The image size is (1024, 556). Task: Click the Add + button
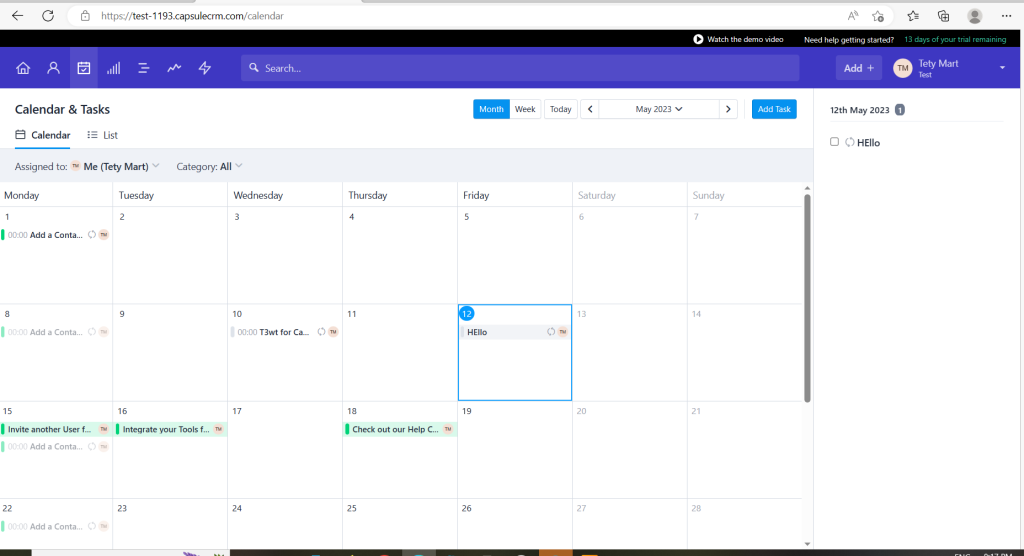(858, 68)
